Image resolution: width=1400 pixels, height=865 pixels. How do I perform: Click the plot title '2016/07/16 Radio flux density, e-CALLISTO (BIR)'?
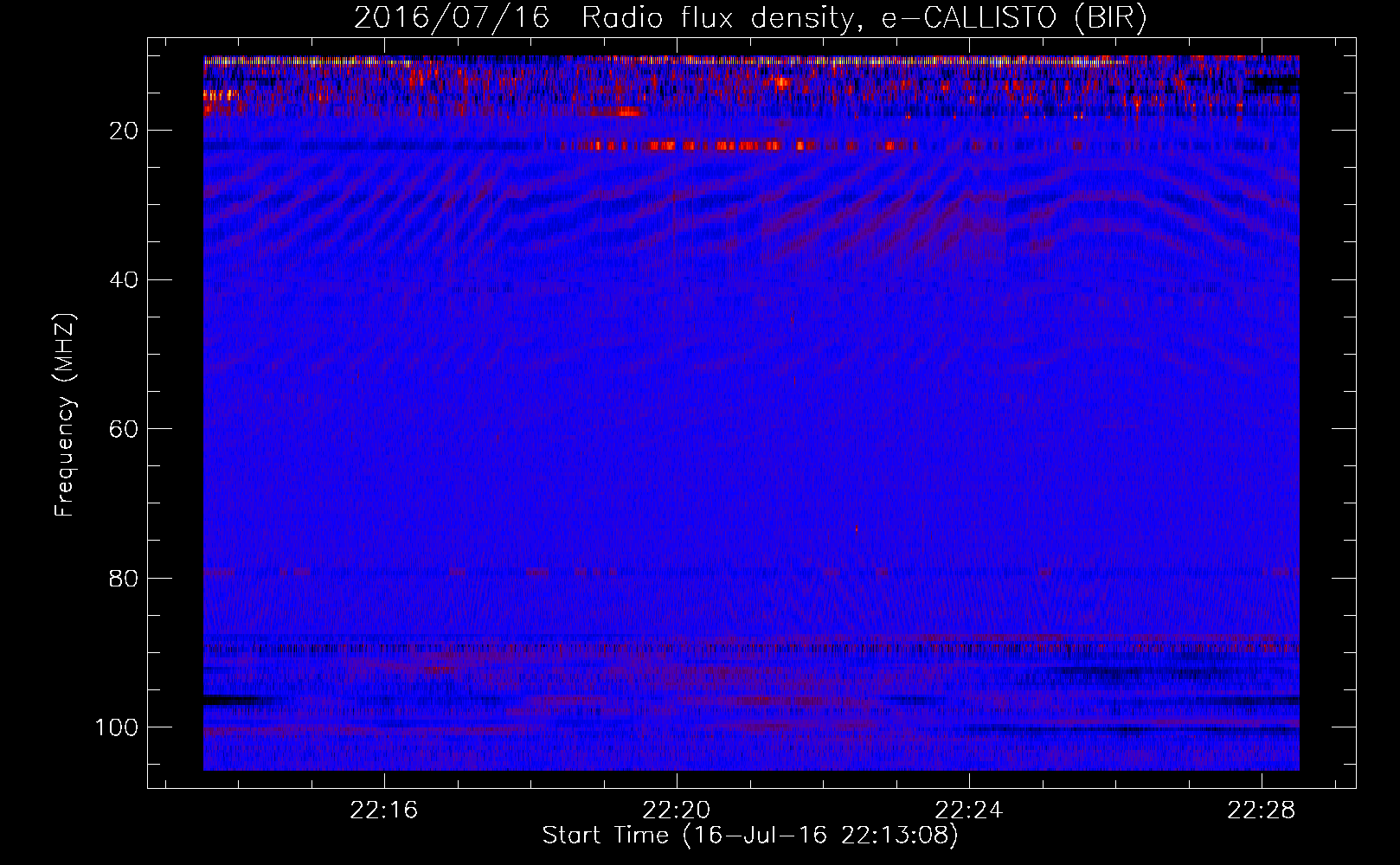pos(750,18)
